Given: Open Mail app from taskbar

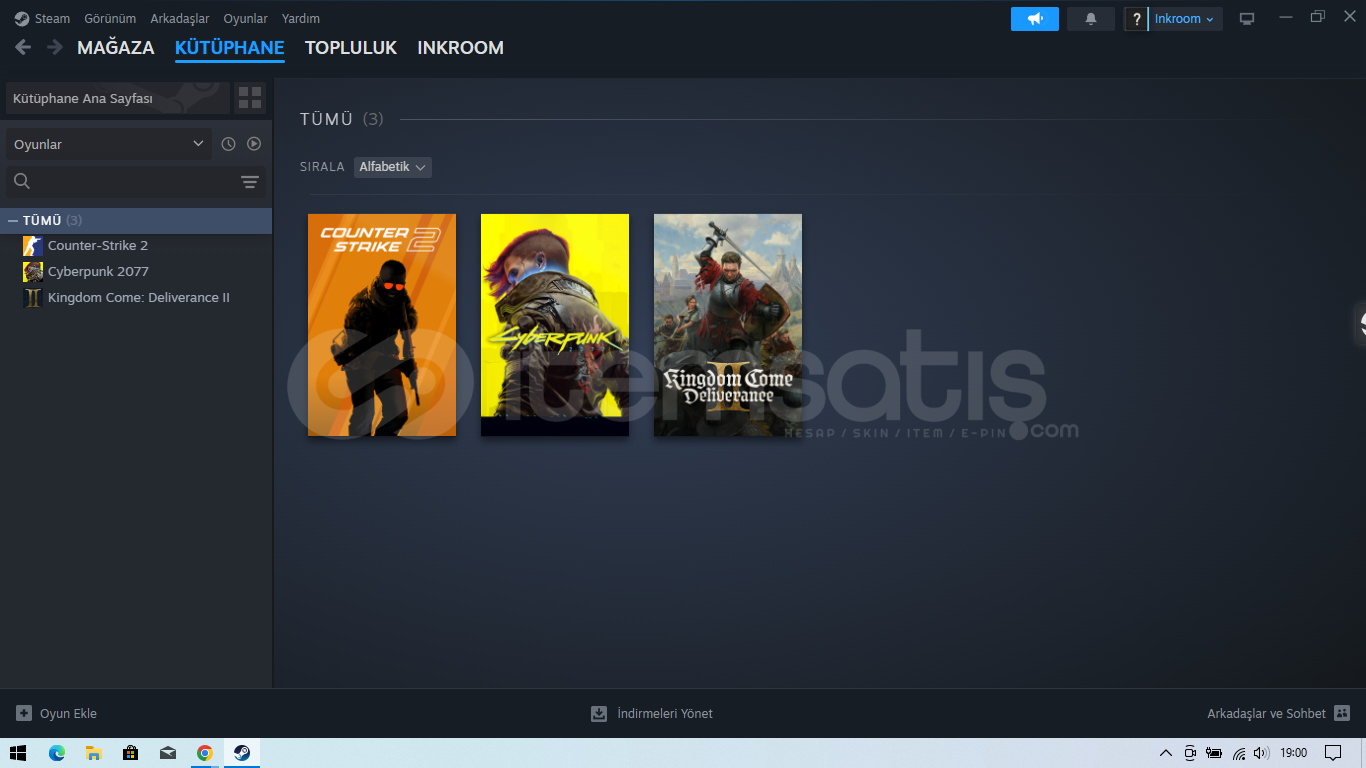Looking at the screenshot, I should tap(167, 753).
